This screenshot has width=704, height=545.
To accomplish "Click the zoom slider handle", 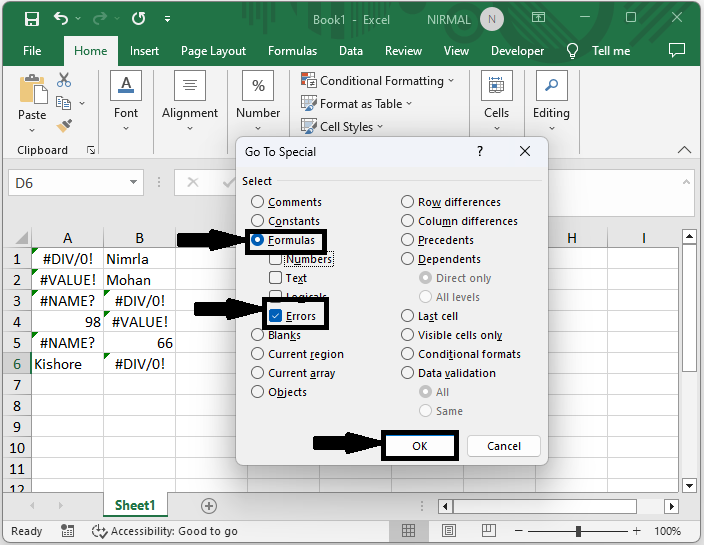I will (x=578, y=532).
